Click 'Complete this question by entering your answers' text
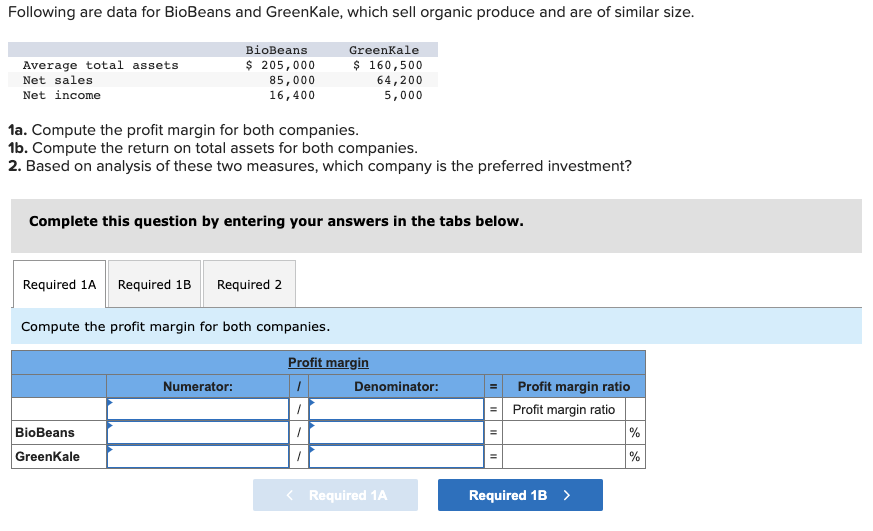Screen dimensions: 873x531 (x=276, y=221)
